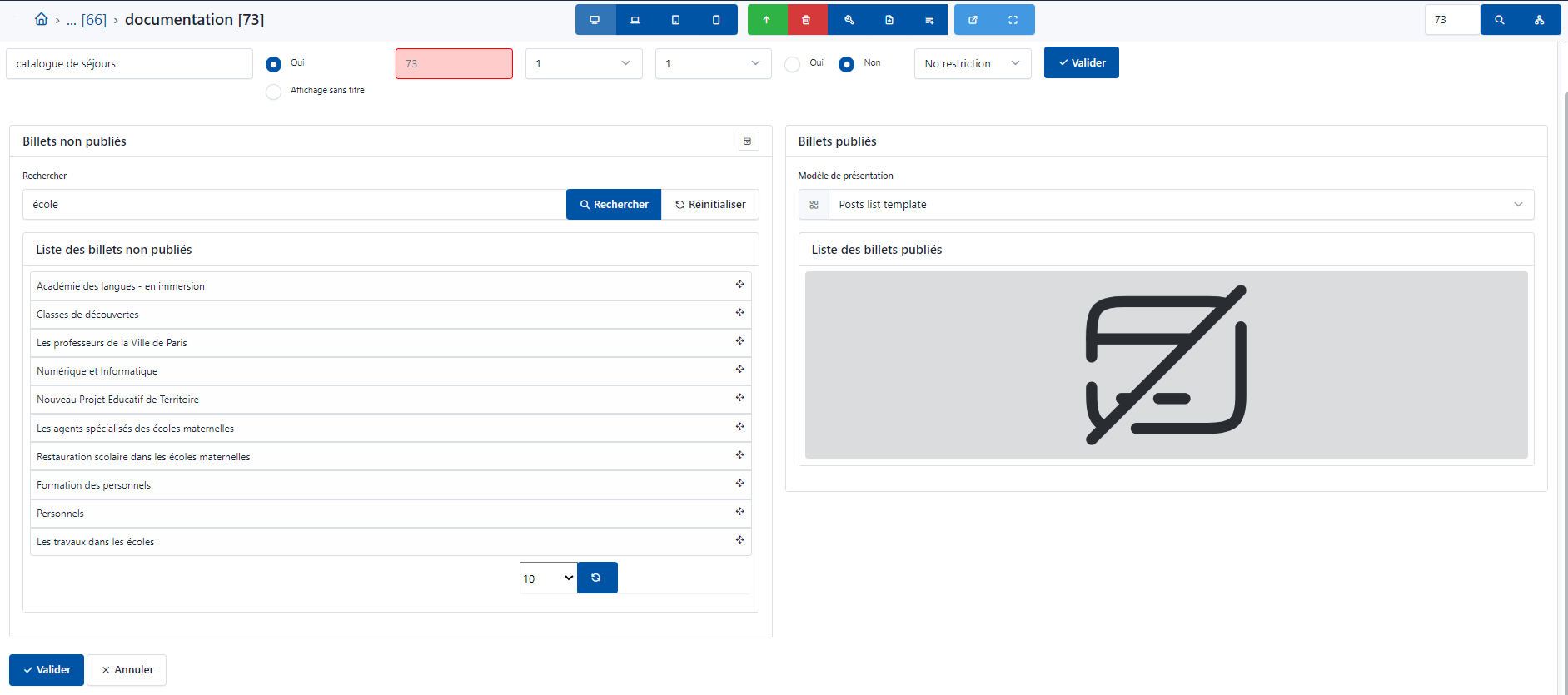Switch to tablet preview mode
The image size is (1568, 695).
pyautogui.click(x=675, y=20)
